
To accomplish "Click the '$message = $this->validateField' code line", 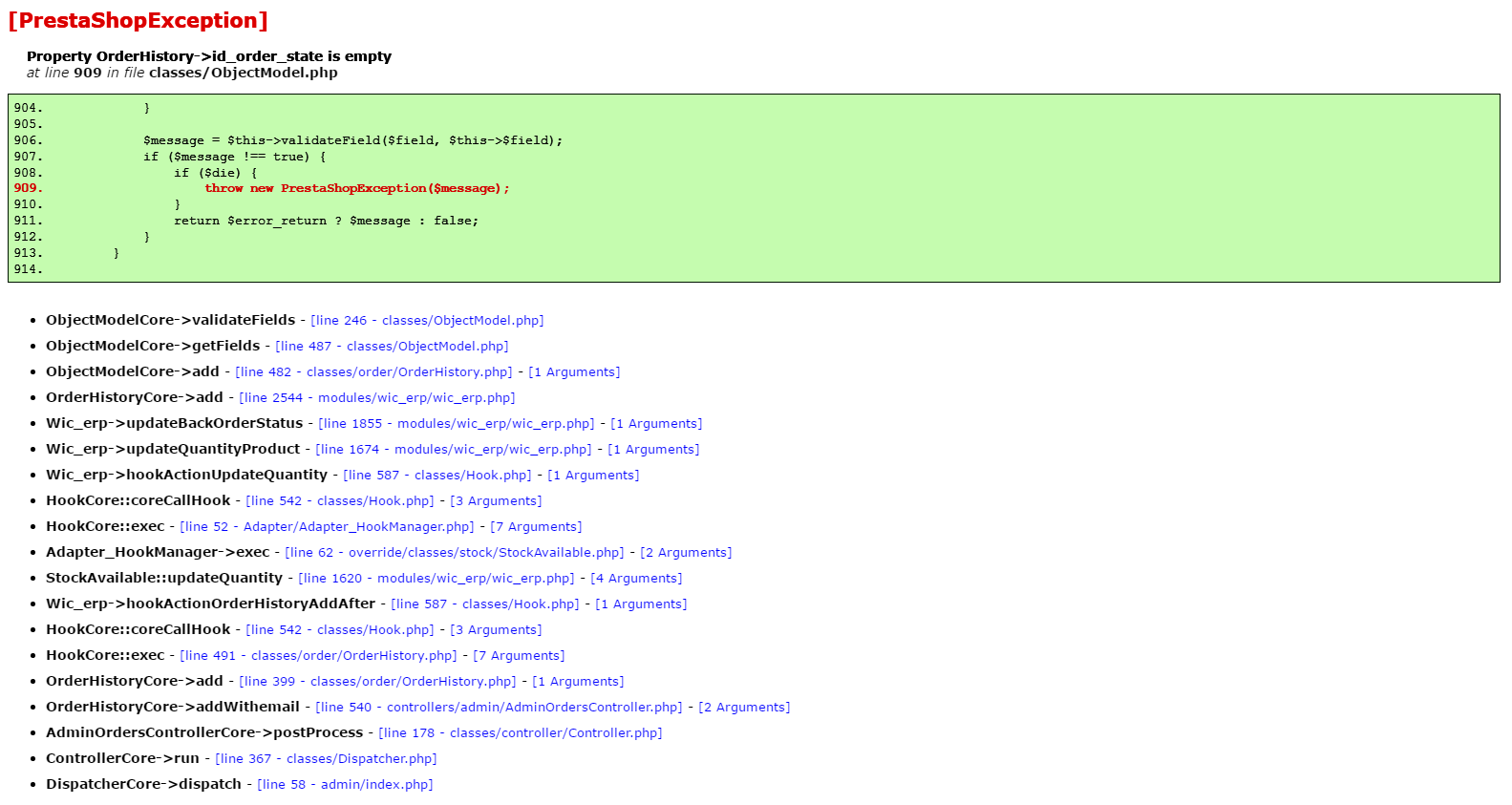I will [x=353, y=140].
